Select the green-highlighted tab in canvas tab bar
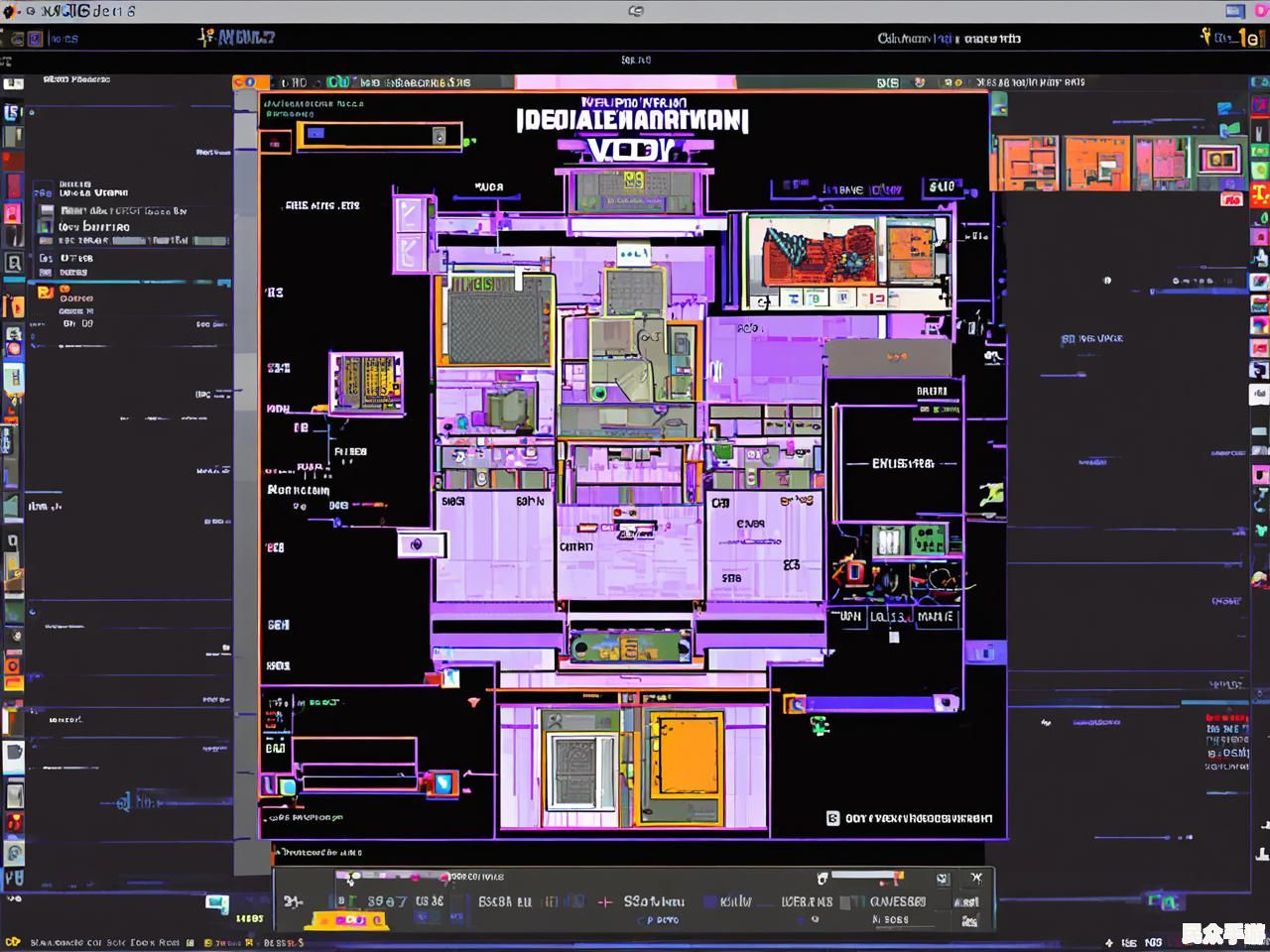This screenshot has width=1270, height=952. coord(337,82)
